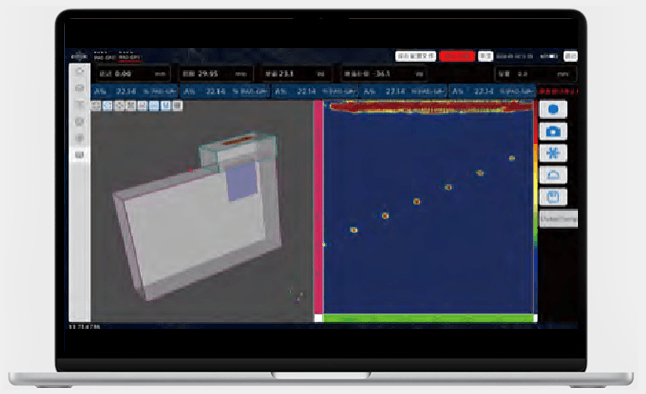Click the grey text button below the save icon
The height and width of the screenshot is (394, 646).
(x=559, y=219)
